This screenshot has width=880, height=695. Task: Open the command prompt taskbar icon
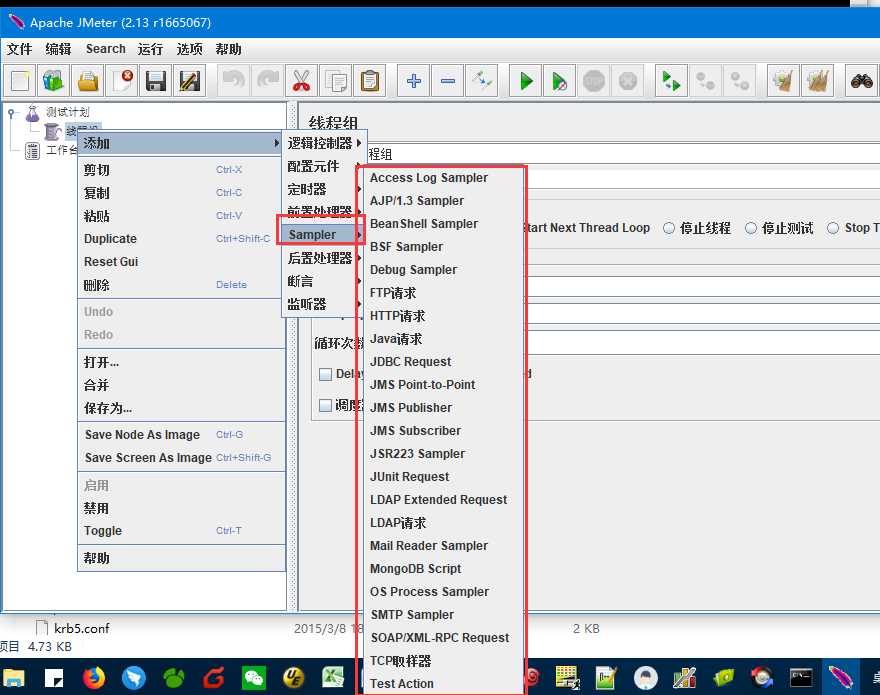(801, 678)
